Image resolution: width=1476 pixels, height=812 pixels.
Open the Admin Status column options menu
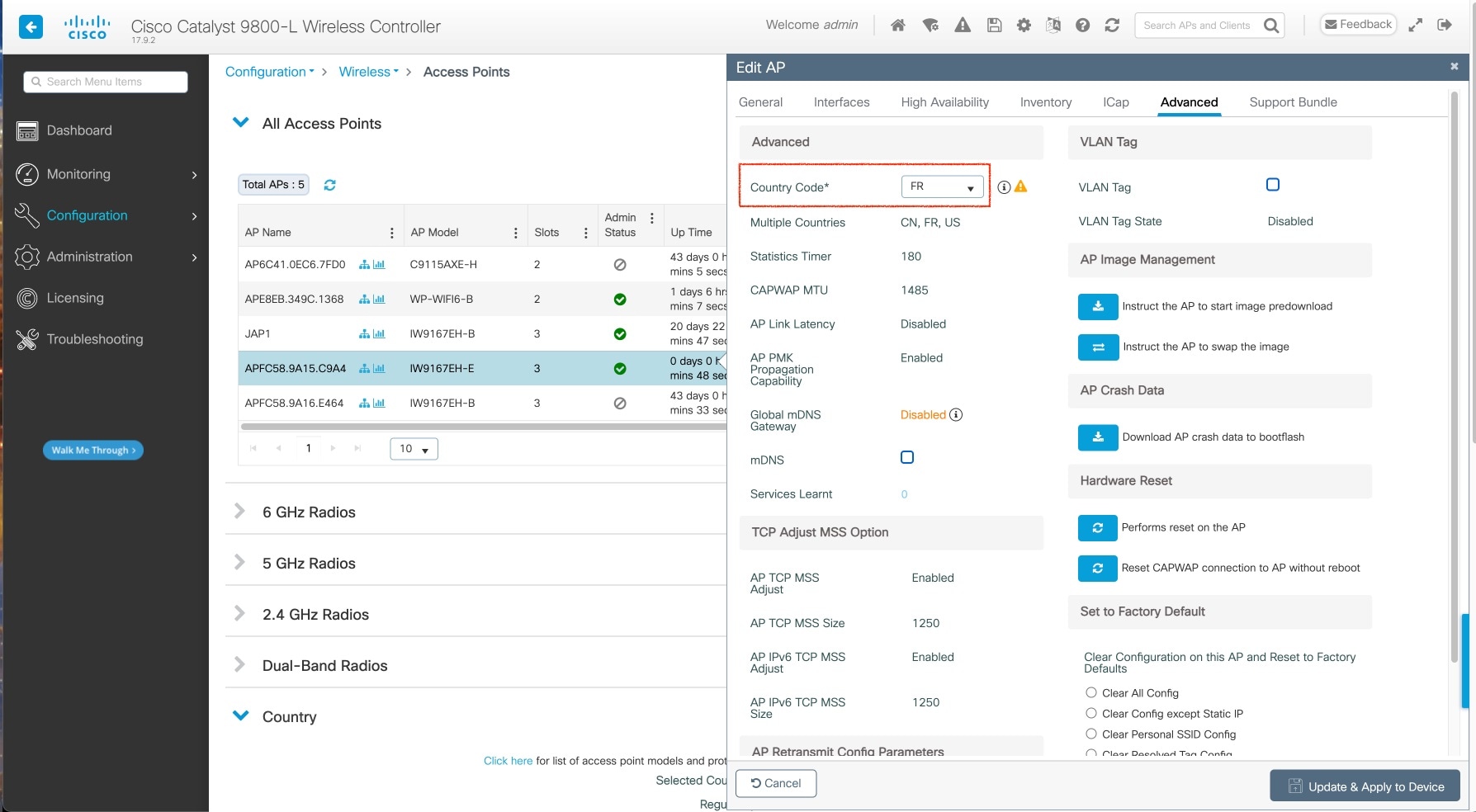pyautogui.click(x=652, y=219)
